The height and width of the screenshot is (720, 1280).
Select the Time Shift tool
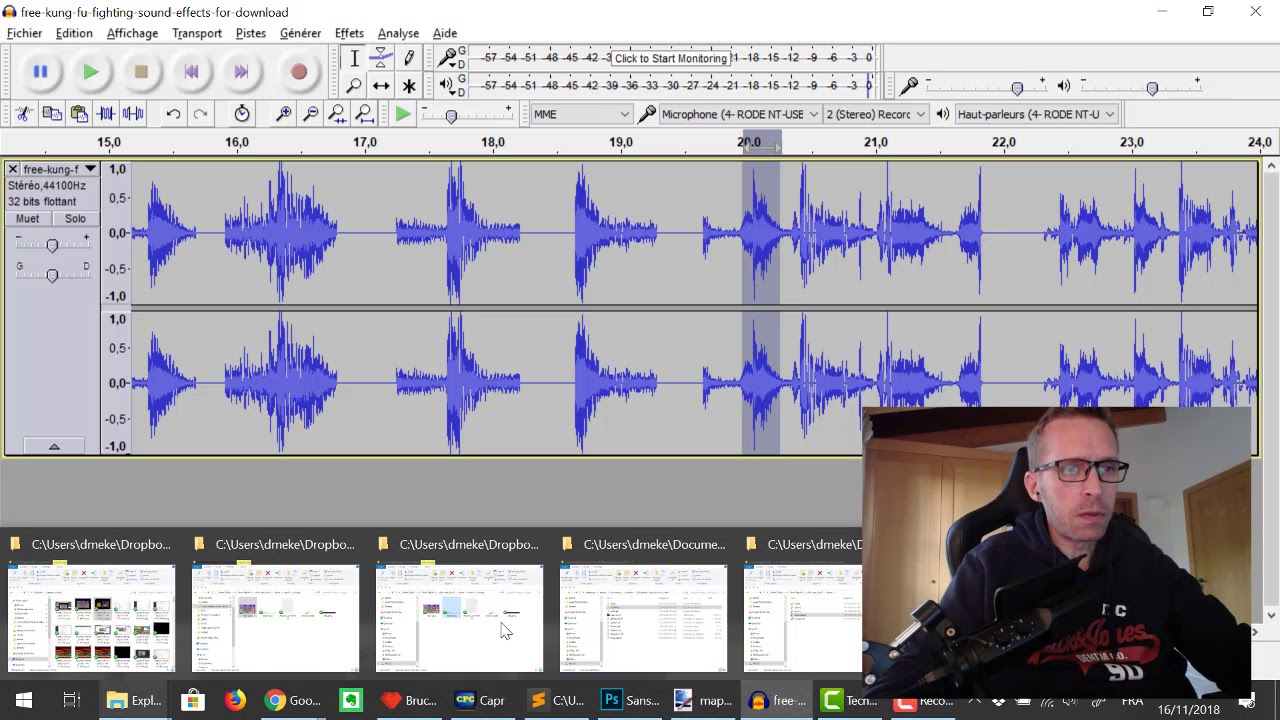[x=381, y=86]
